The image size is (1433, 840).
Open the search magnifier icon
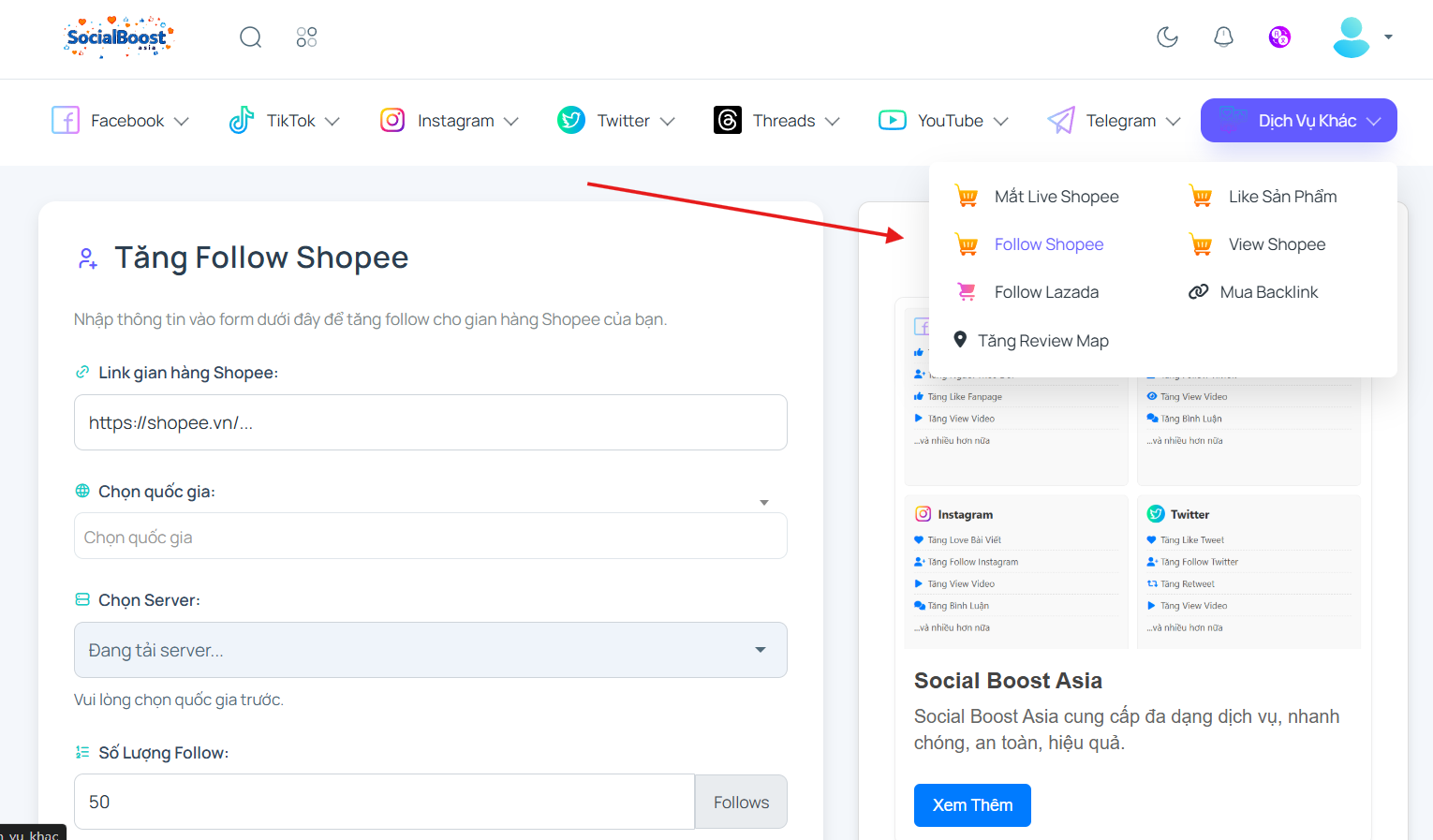click(250, 37)
